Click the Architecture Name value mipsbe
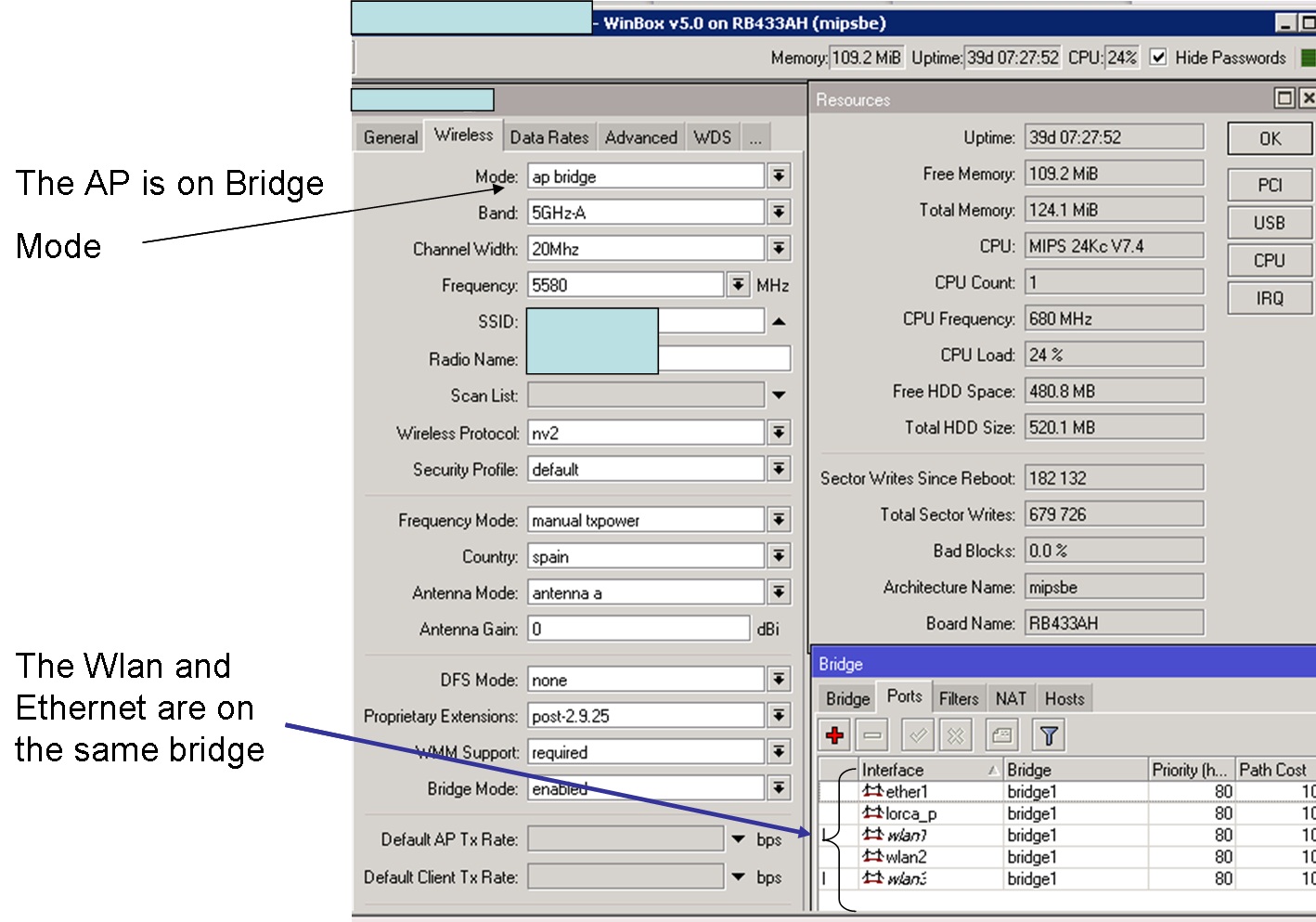The width and height of the screenshot is (1316, 922). coord(1114,587)
